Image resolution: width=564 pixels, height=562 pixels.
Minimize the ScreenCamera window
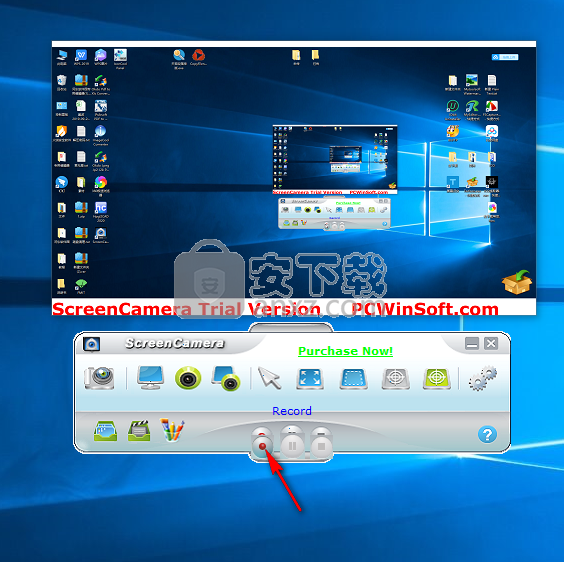(472, 344)
